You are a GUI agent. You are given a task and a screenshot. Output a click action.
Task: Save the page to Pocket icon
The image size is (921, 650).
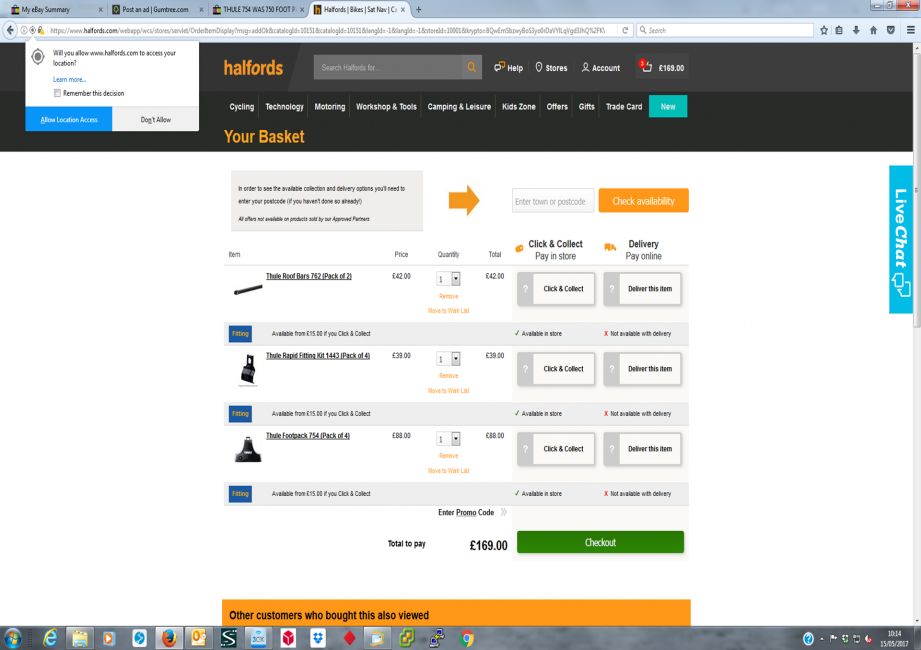click(x=890, y=30)
